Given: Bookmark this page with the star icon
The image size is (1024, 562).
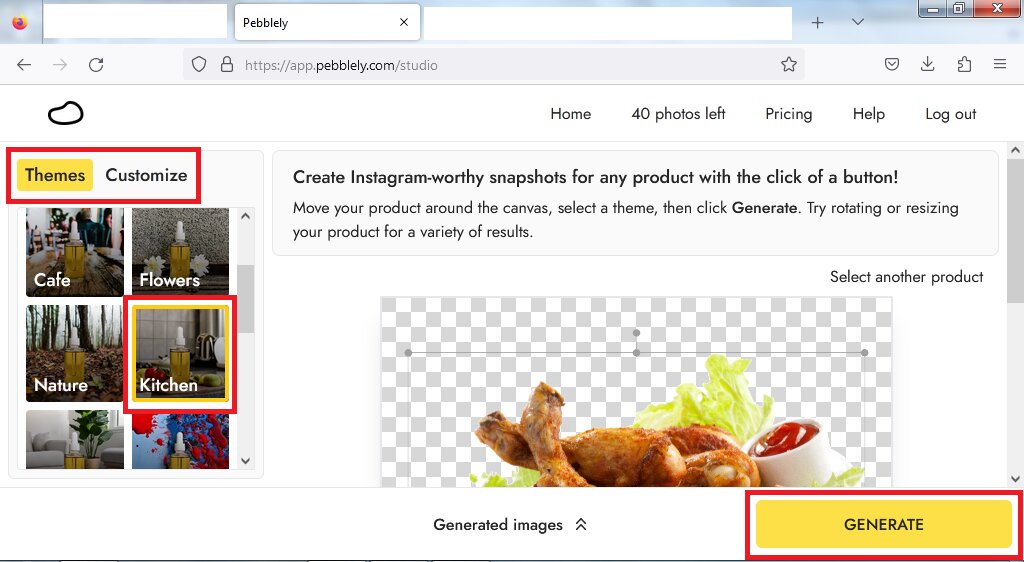Looking at the screenshot, I should (x=789, y=65).
